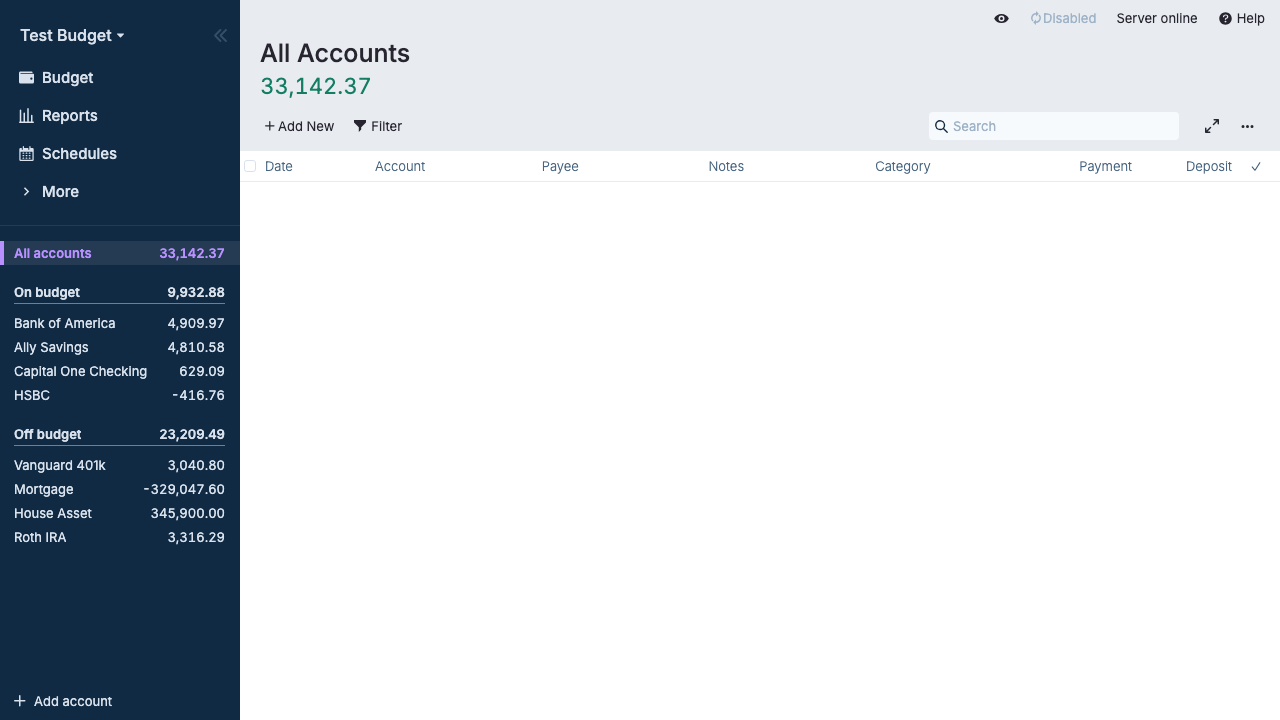Viewport: 1280px width, 720px height.
Task: Click Server online status
Action: [x=1157, y=18]
